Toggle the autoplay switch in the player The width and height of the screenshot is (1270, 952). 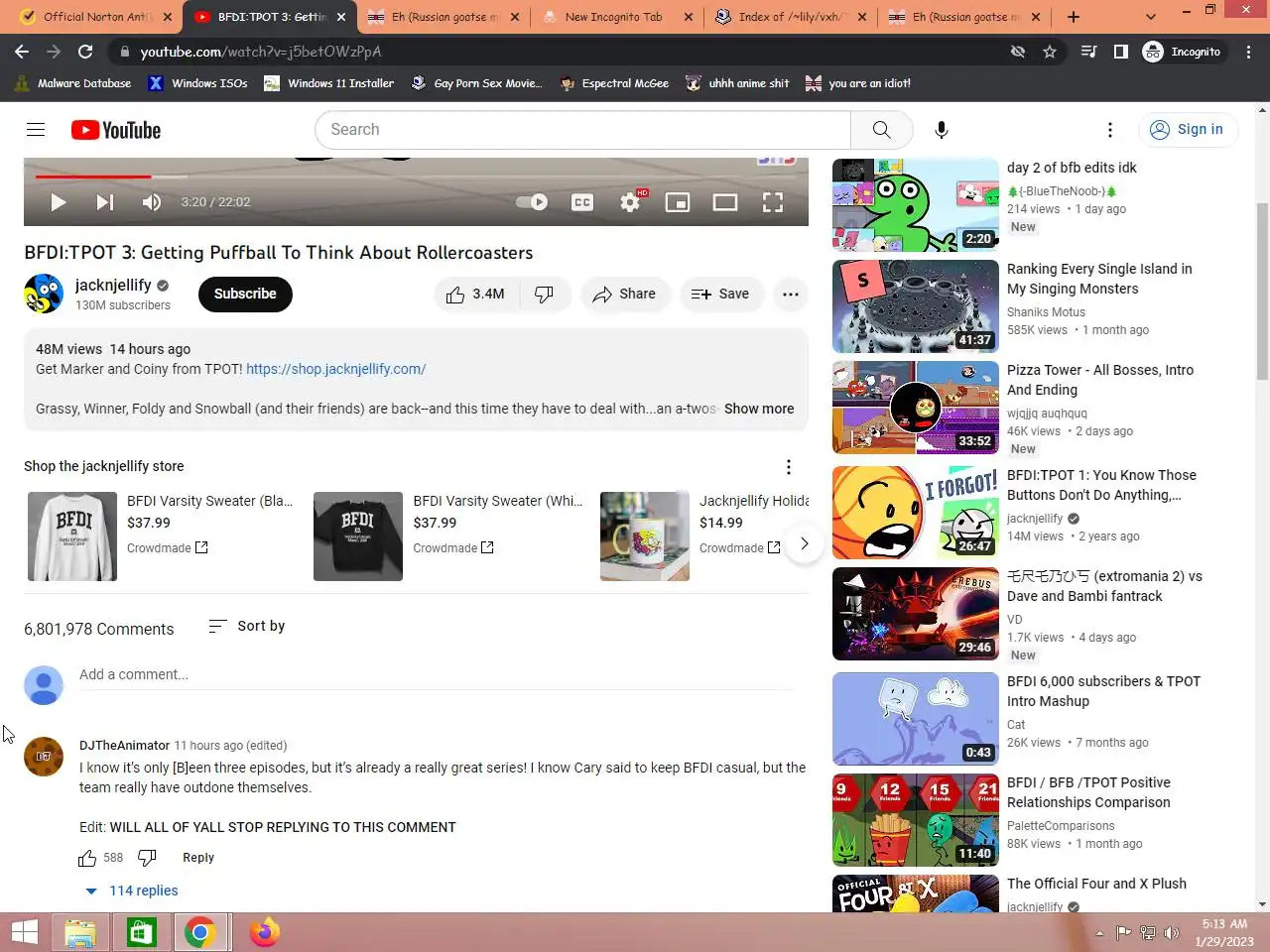[x=533, y=202]
